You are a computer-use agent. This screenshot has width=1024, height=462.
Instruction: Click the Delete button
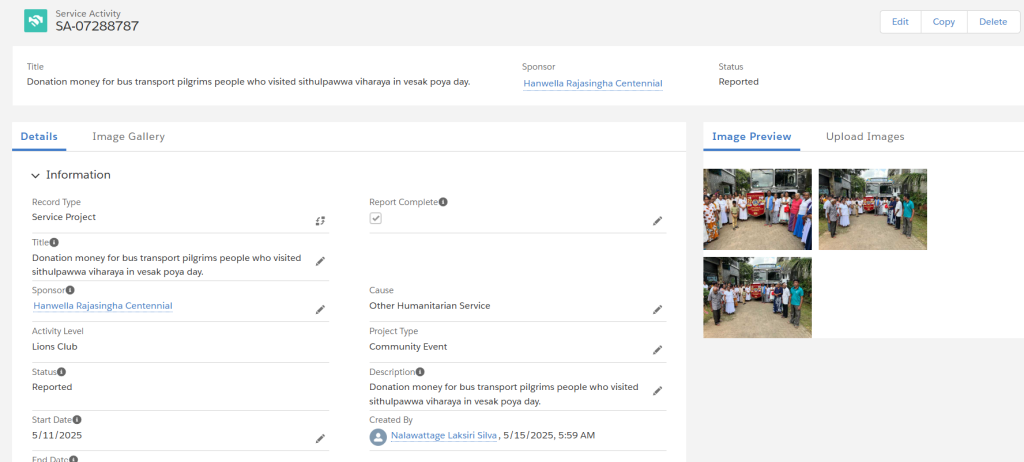click(x=993, y=22)
